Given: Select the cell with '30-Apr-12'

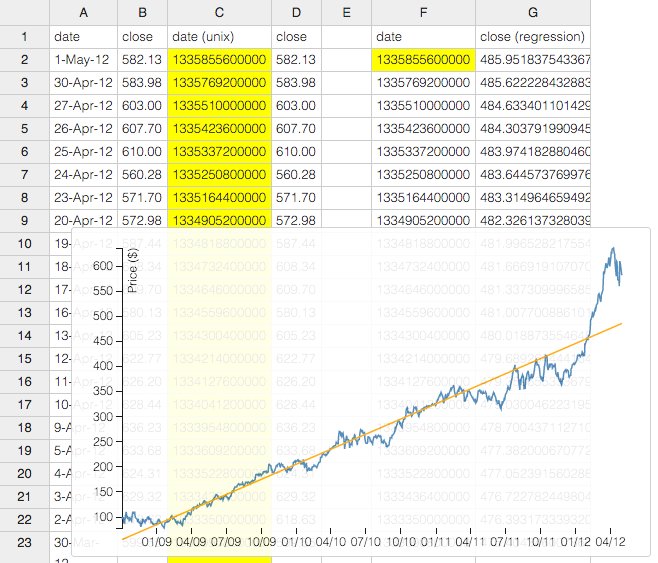Looking at the screenshot, I should [x=84, y=83].
